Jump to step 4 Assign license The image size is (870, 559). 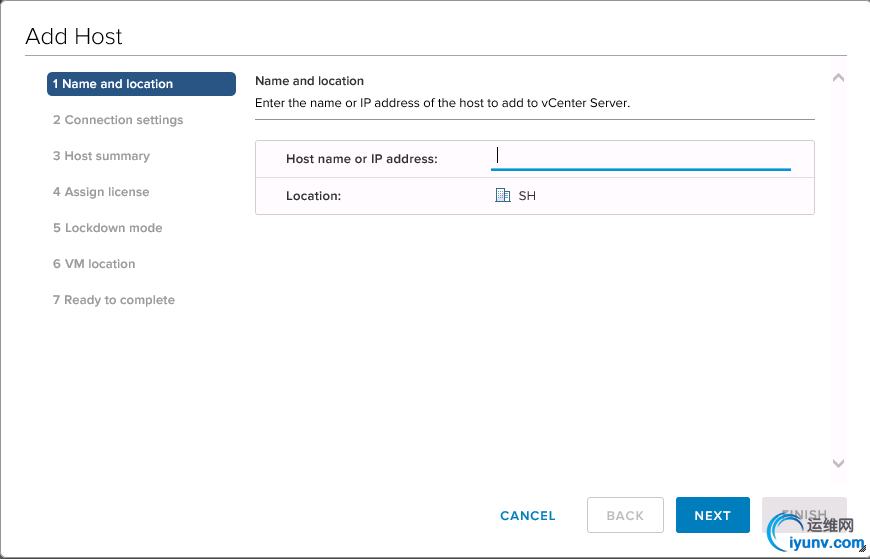tap(101, 192)
